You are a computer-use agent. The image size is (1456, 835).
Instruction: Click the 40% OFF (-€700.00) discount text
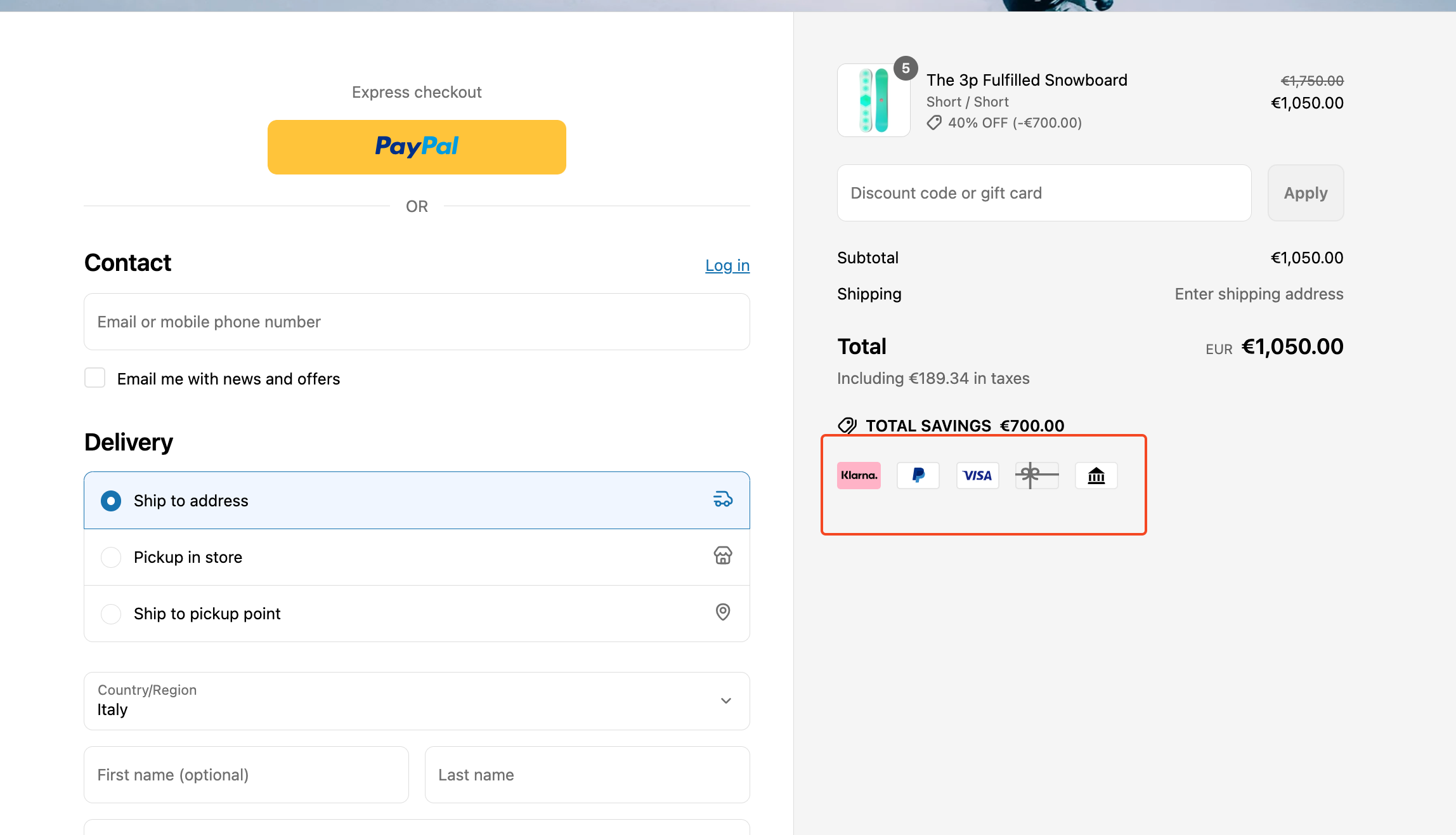point(1015,122)
